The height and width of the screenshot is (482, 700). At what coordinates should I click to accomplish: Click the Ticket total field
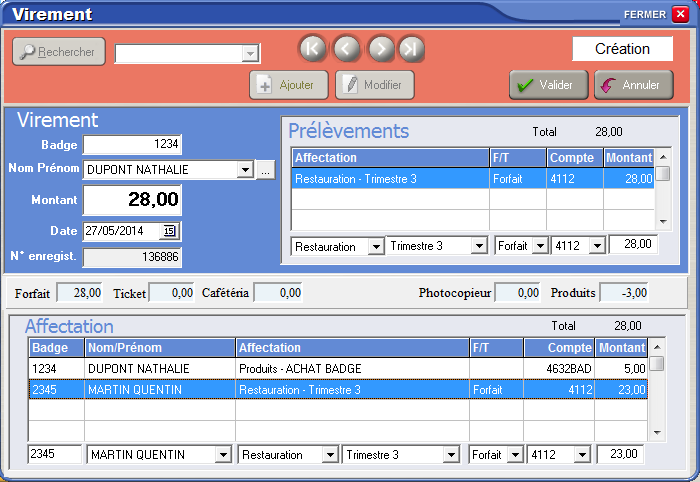click(x=172, y=293)
